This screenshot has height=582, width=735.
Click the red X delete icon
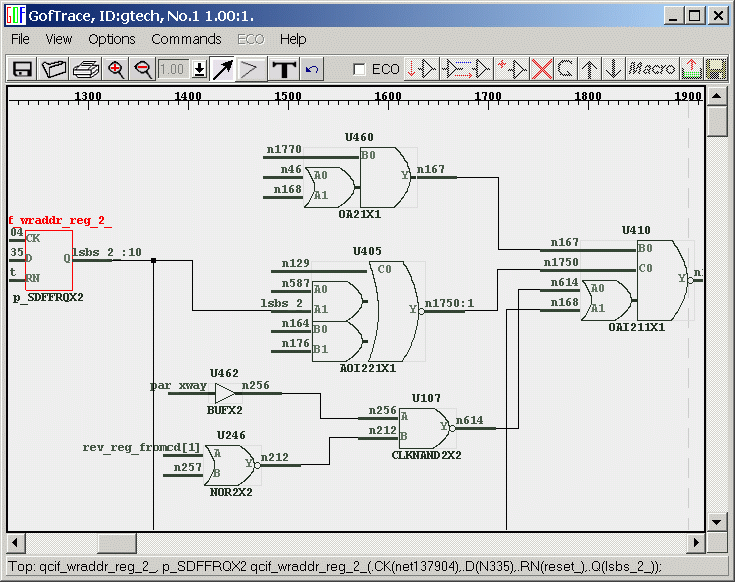click(542, 69)
